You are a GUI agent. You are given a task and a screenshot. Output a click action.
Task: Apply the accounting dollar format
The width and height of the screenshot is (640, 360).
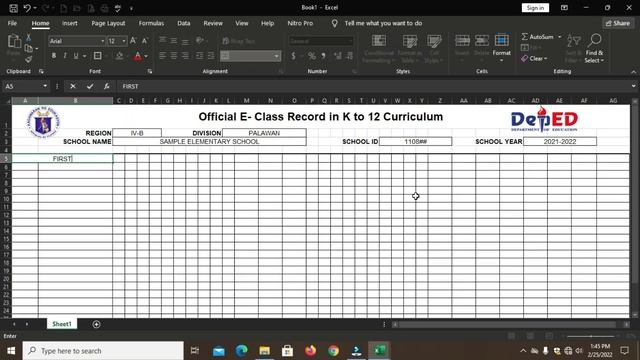(x=293, y=56)
